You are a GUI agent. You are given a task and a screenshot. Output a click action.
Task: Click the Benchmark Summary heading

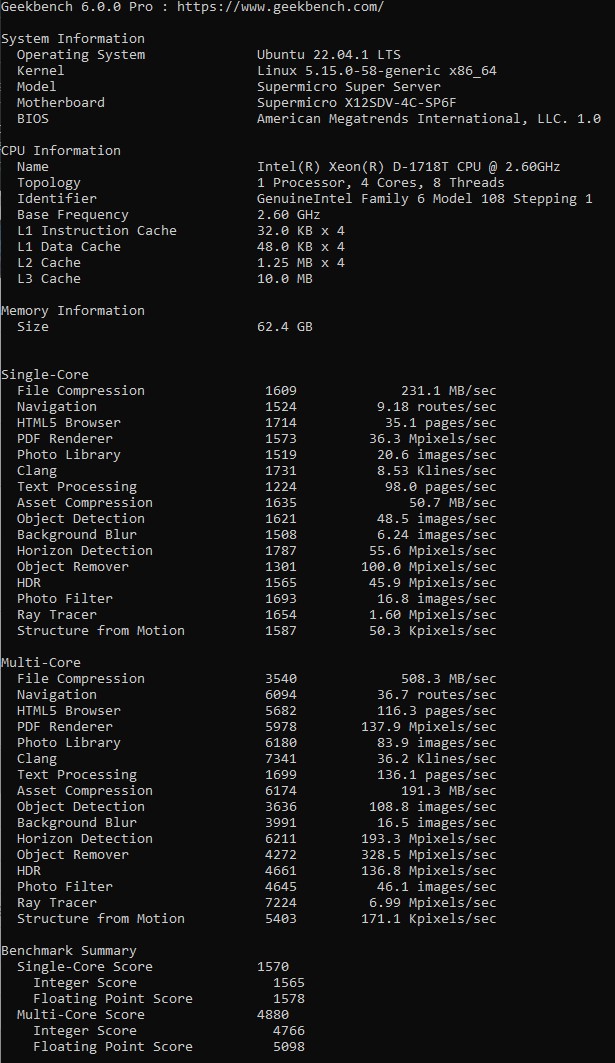[x=69, y=951]
